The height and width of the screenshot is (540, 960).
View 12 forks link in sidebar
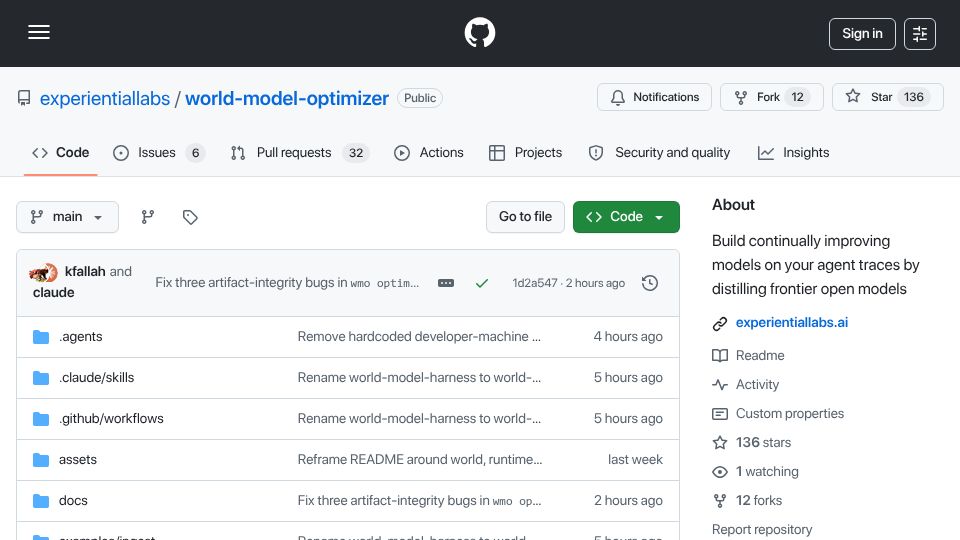(x=759, y=501)
